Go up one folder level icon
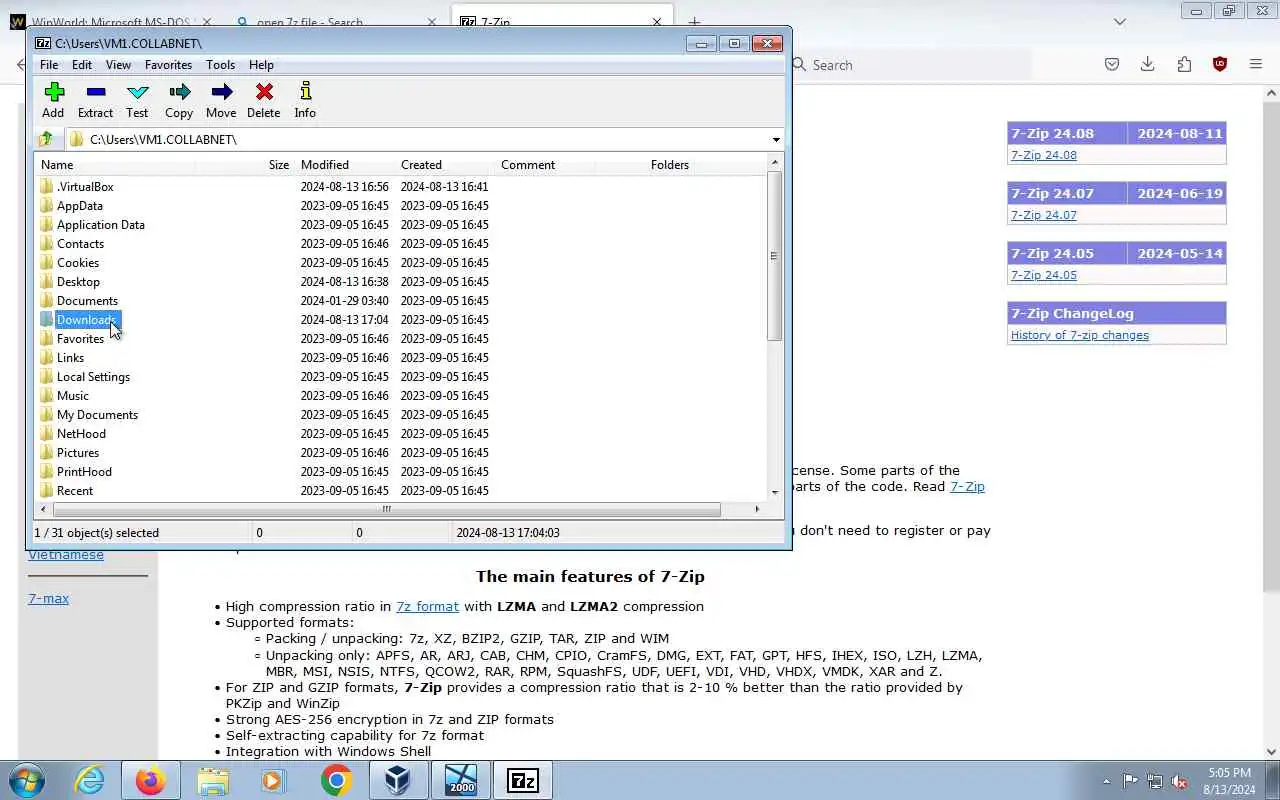The image size is (1280, 800). coord(45,139)
